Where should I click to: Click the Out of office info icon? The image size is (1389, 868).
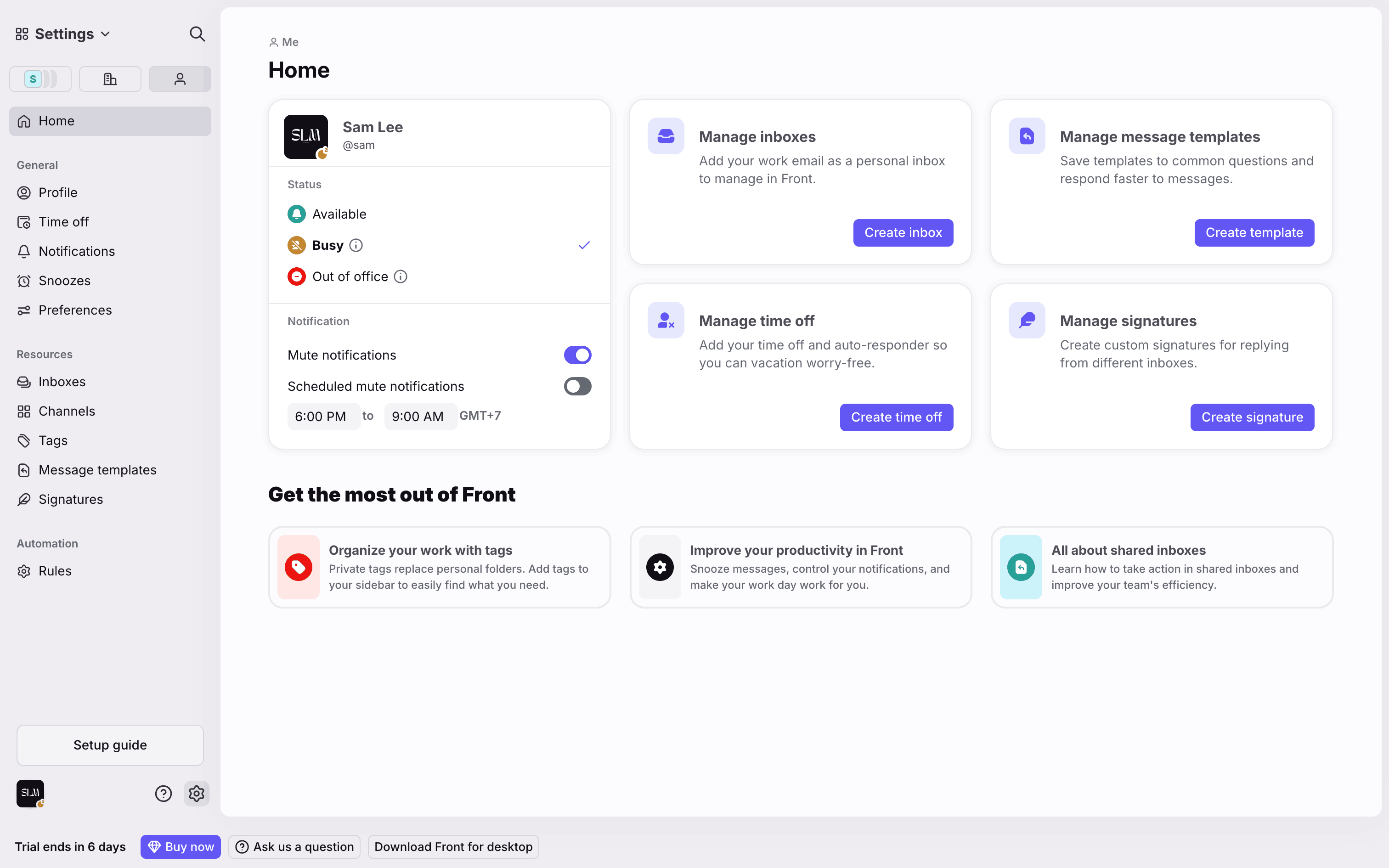pos(401,276)
